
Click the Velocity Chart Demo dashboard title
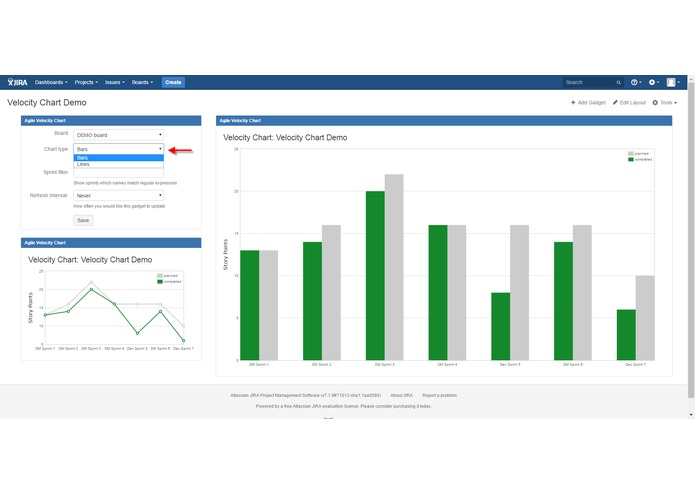(x=47, y=103)
